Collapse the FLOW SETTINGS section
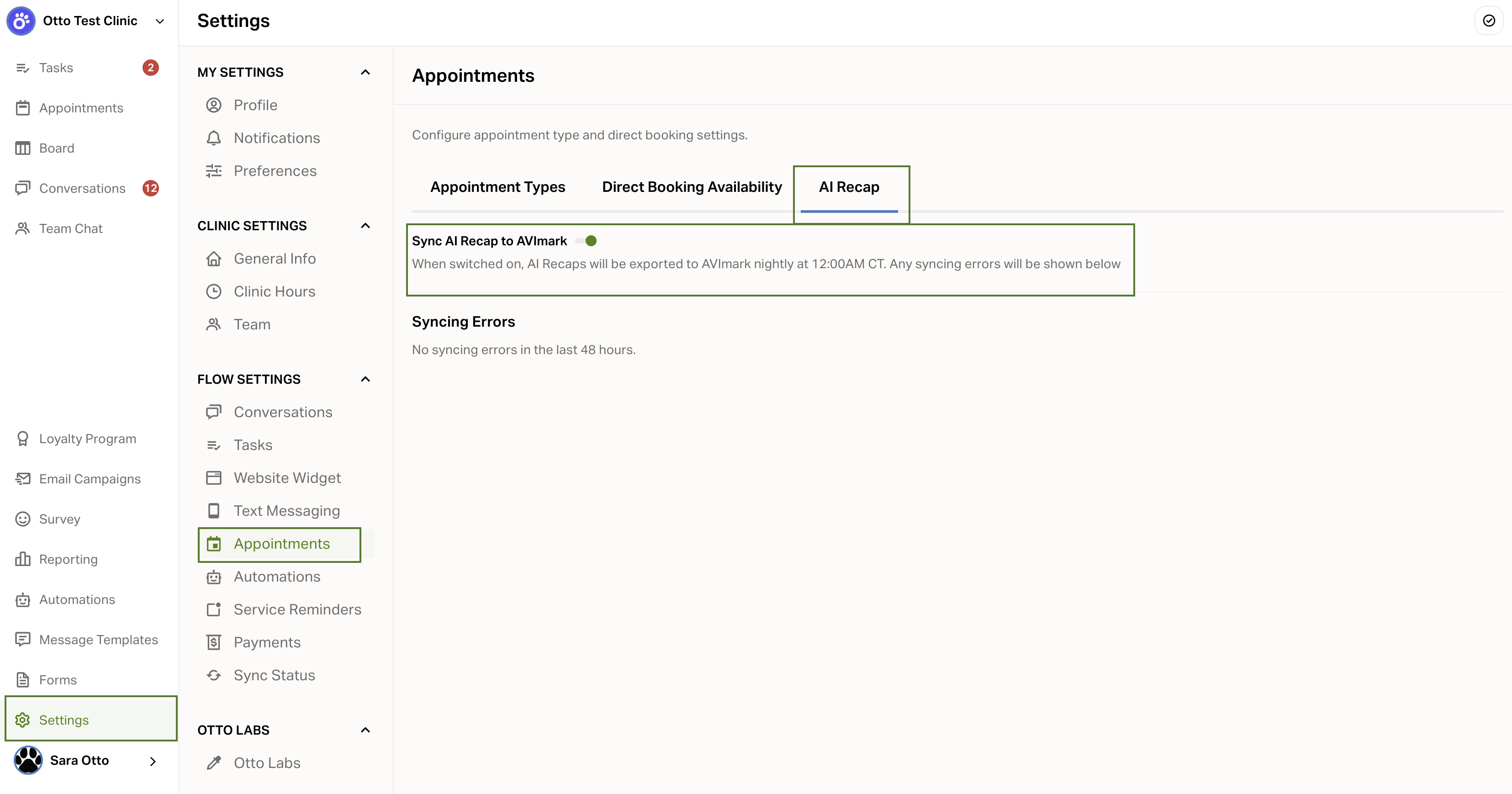1512x794 pixels. 365,379
